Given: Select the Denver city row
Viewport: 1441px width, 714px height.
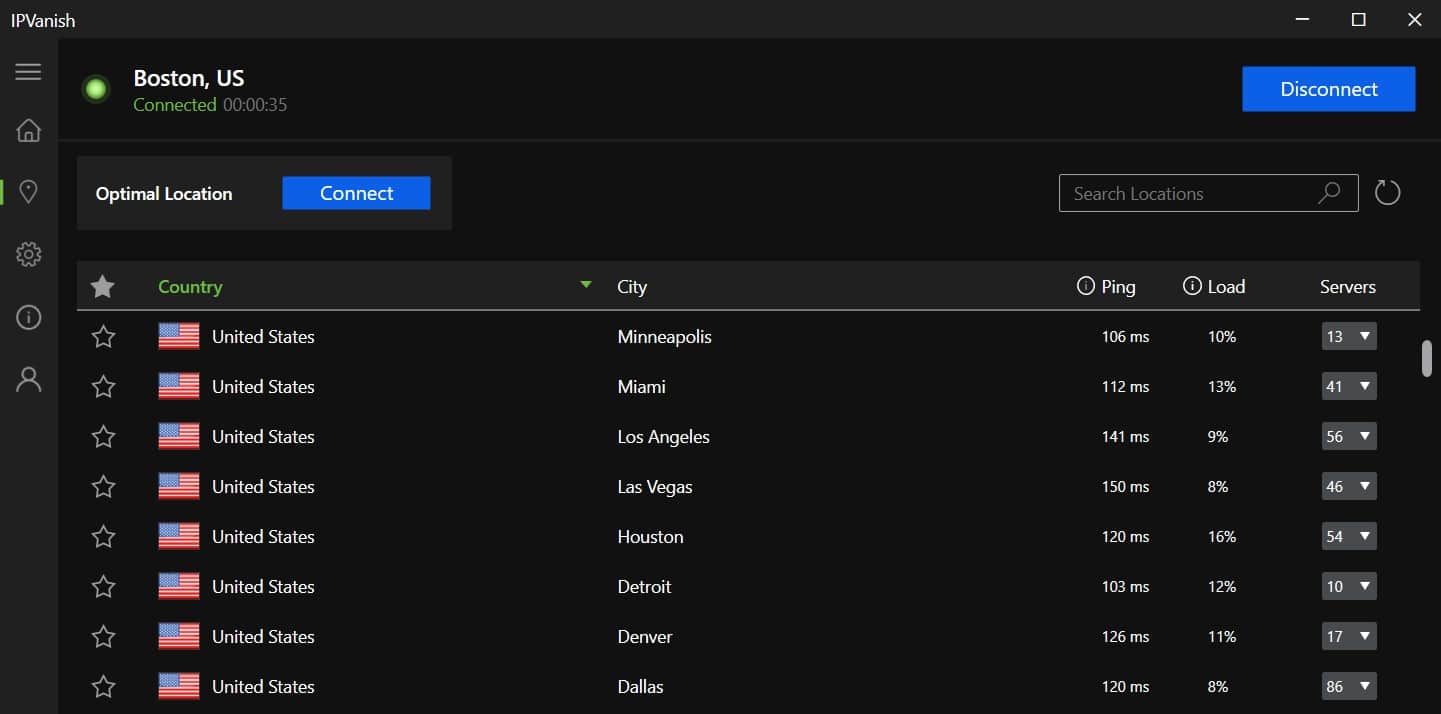Looking at the screenshot, I should (x=748, y=636).
